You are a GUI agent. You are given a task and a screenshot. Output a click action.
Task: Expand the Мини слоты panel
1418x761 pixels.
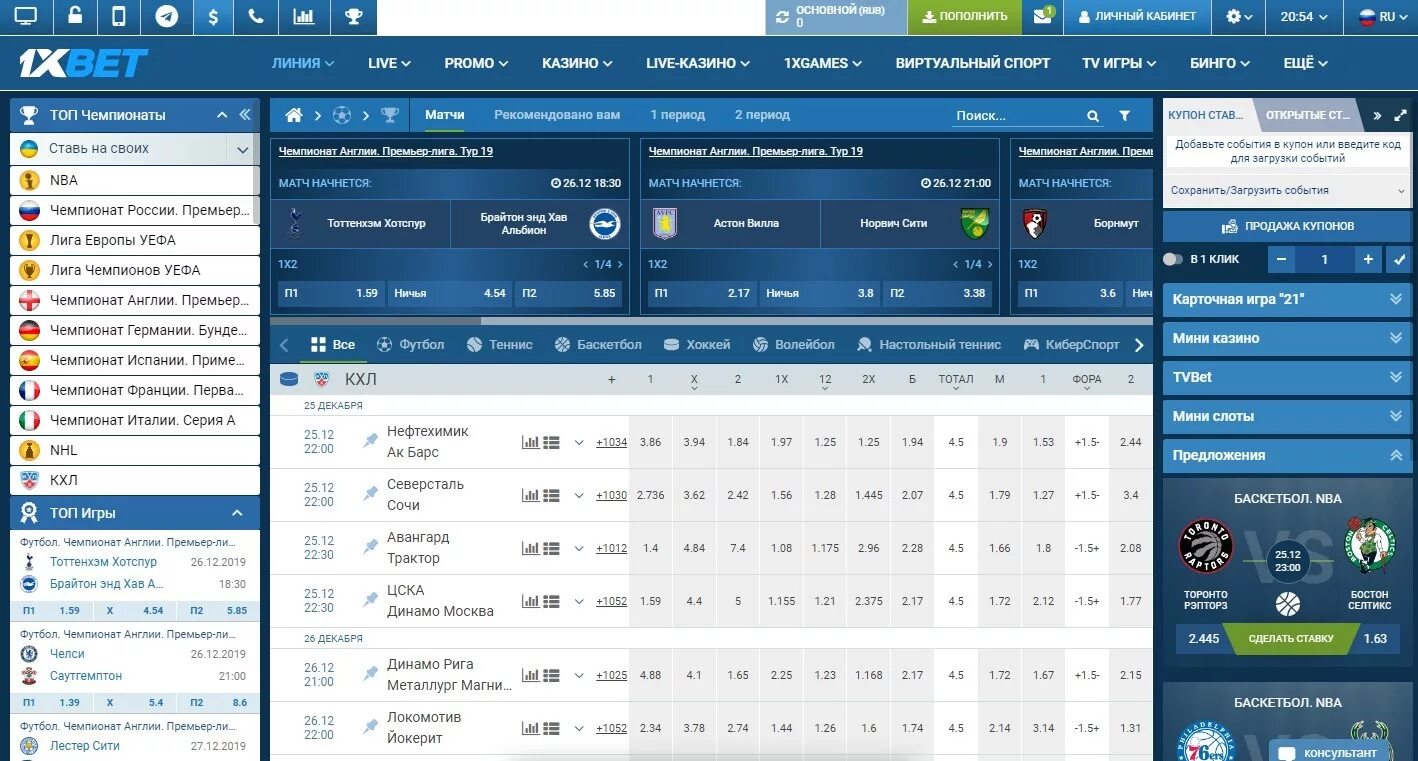tap(1286, 416)
